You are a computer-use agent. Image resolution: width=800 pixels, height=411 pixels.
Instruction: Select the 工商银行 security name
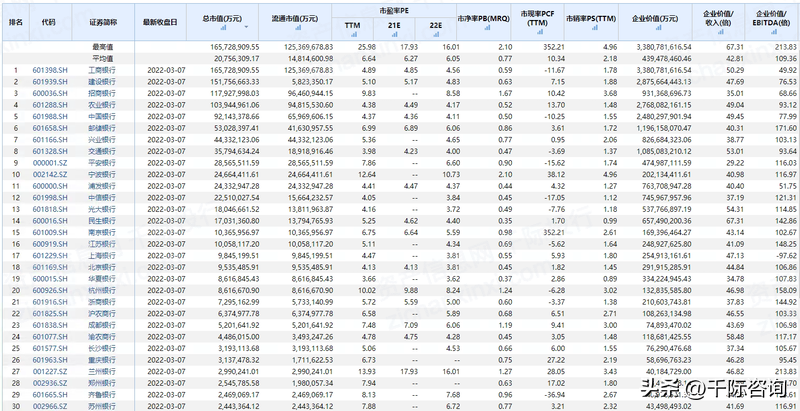point(102,70)
